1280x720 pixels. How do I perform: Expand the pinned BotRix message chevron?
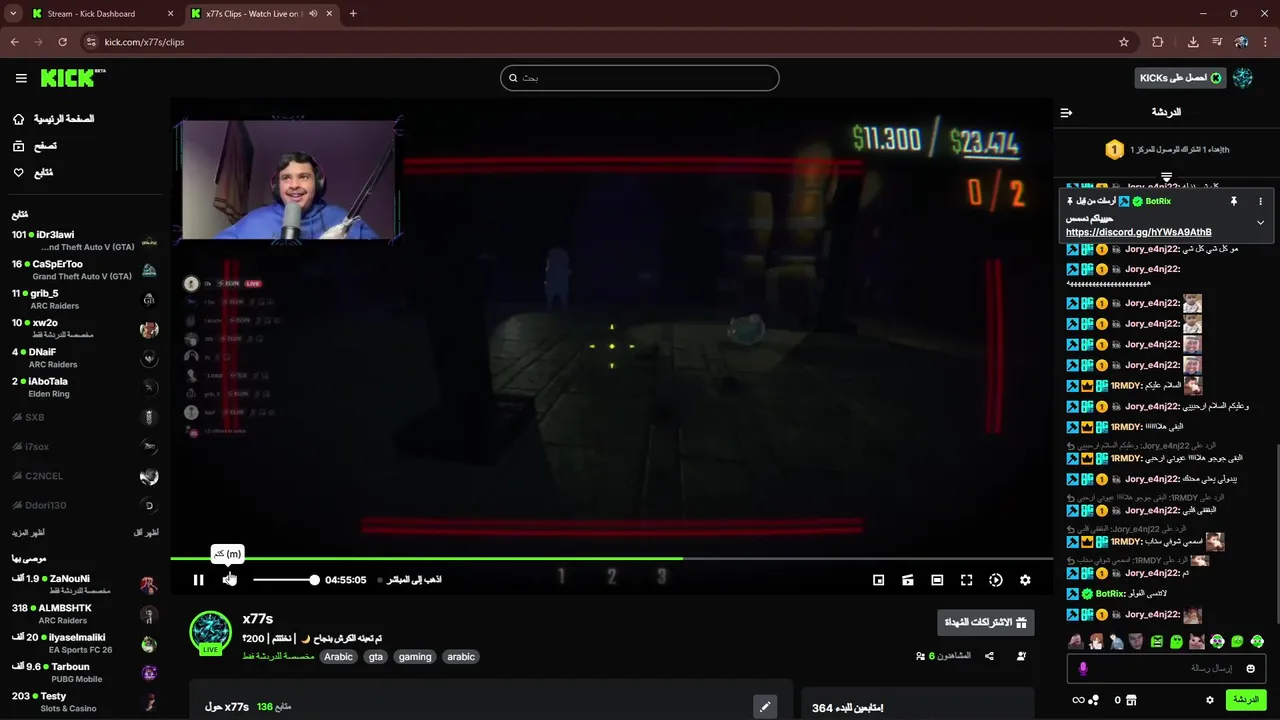tap(1260, 222)
